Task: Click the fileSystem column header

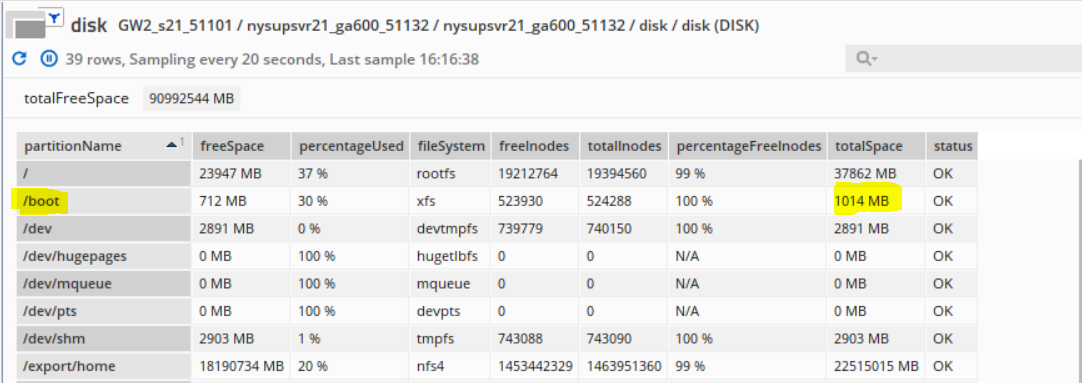Action: click(451, 146)
